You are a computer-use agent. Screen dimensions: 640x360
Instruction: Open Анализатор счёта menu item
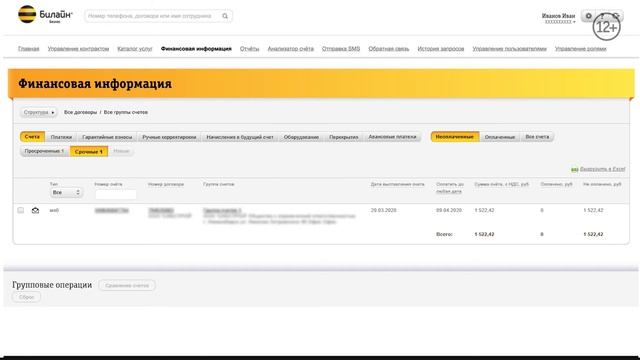[291, 49]
